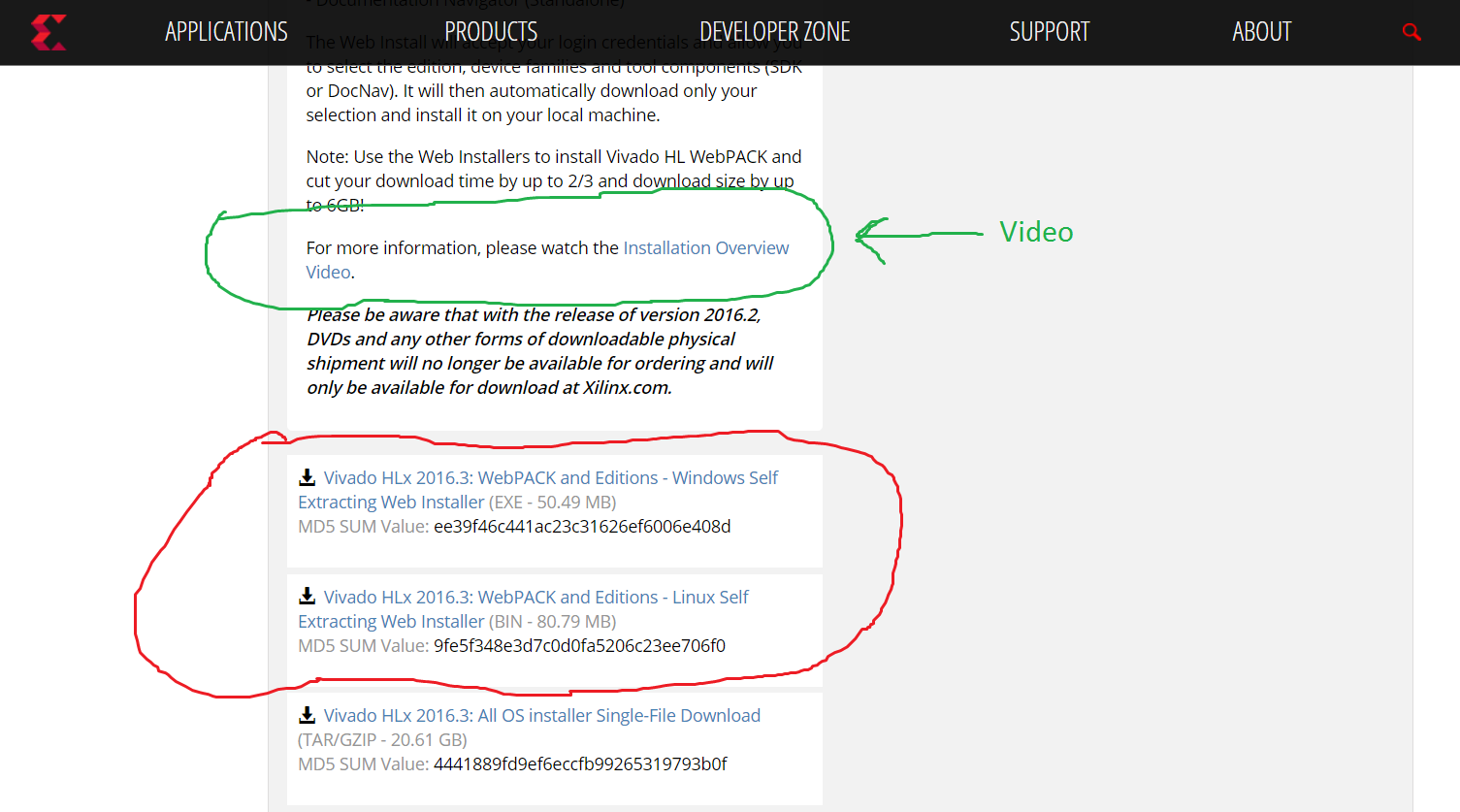Select MD5 value 4441889fd9ef6eccfb99265319793b0f
The height and width of the screenshot is (812, 1460).
(580, 764)
